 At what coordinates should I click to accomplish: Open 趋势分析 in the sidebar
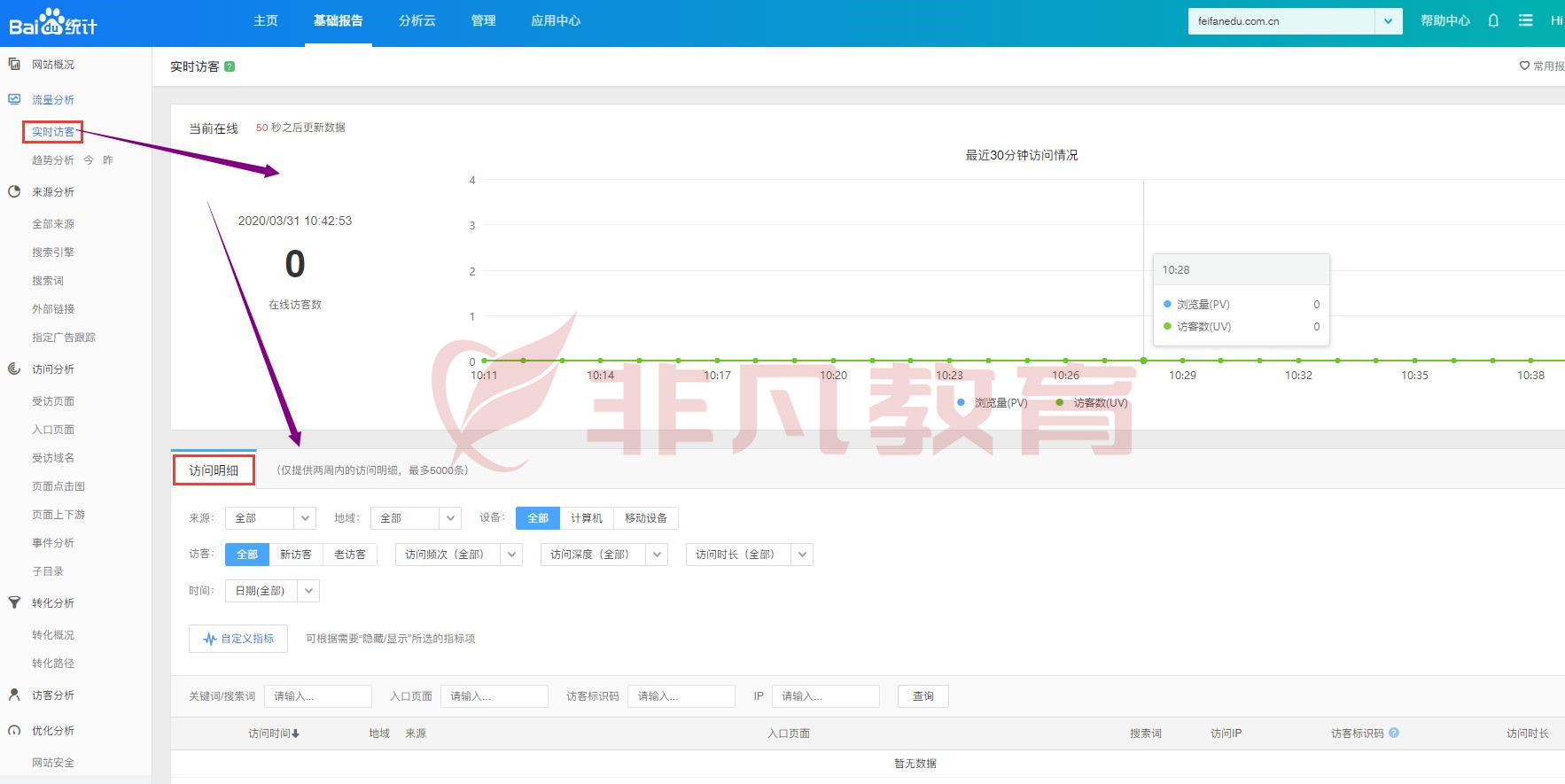point(53,160)
